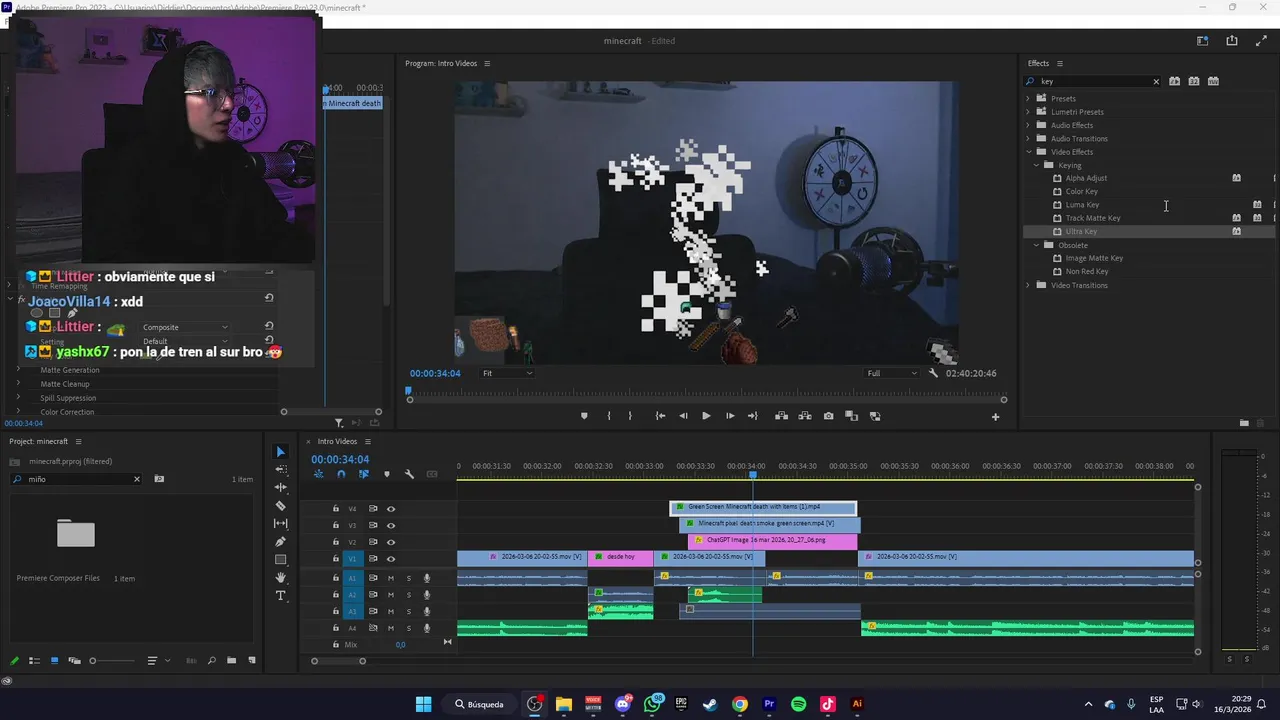
Task: Select Luma Key effect
Action: coord(1082,205)
